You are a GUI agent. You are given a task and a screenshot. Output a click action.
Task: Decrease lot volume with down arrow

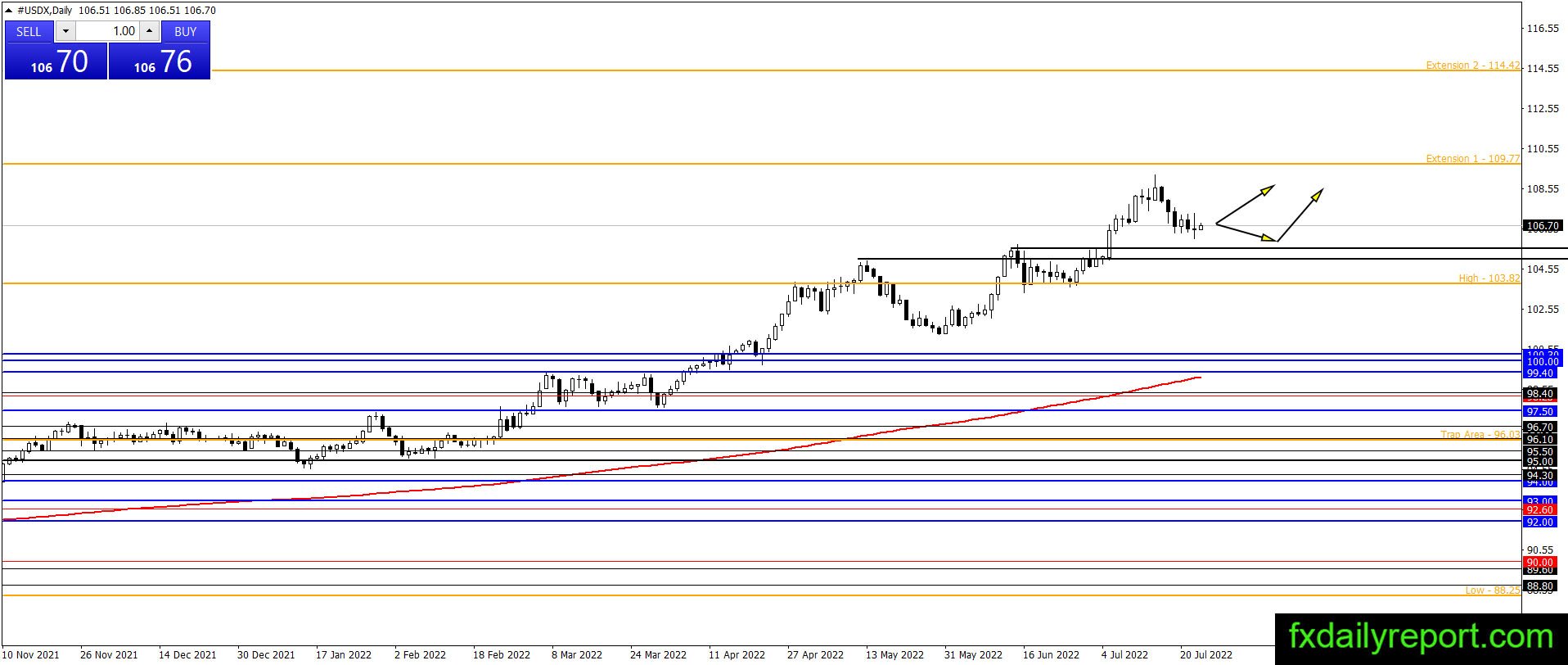(x=66, y=31)
